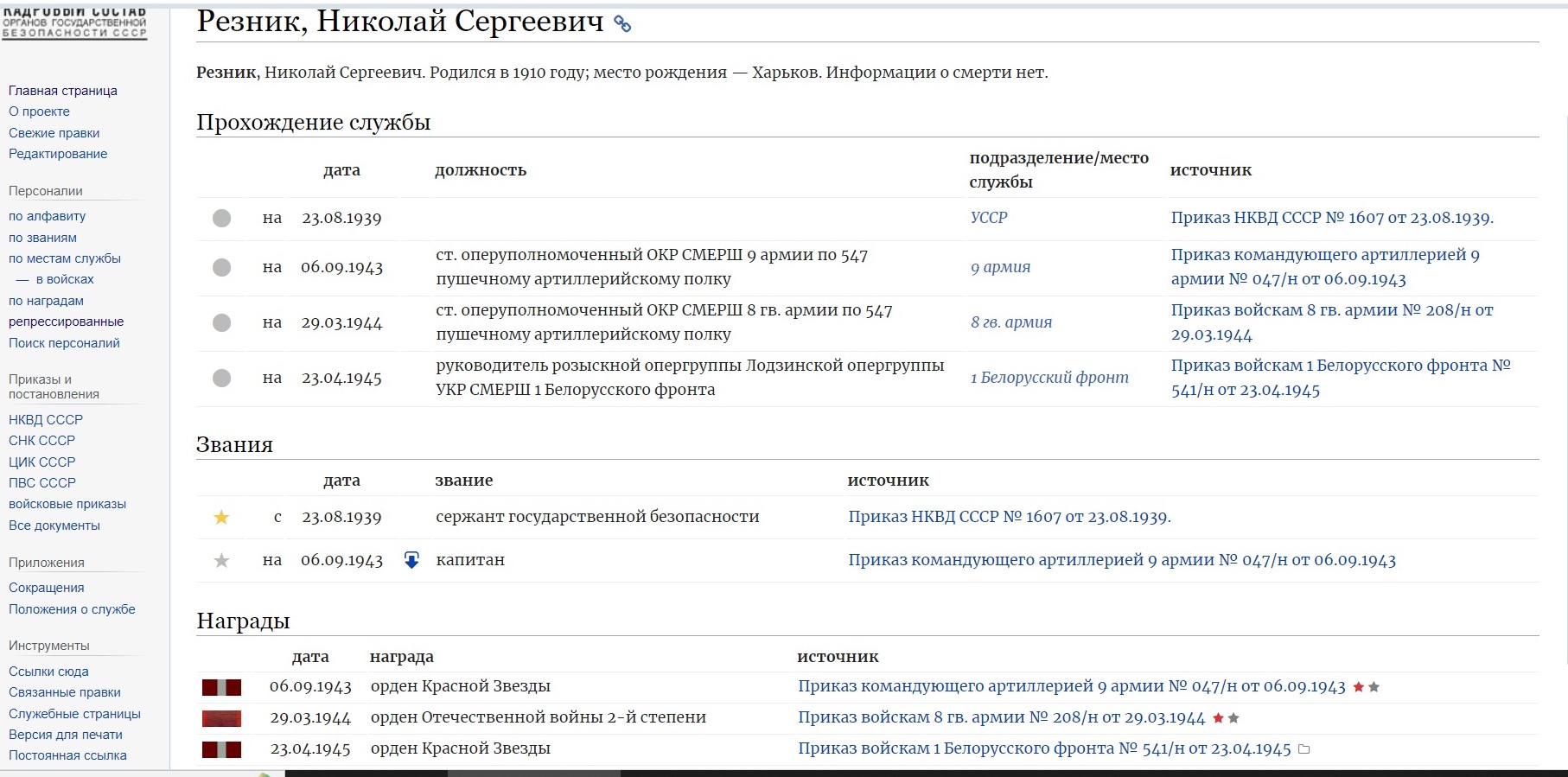This screenshot has width=1568, height=777.
Task: Open the Сокращения appendix
Action: [x=47, y=588]
